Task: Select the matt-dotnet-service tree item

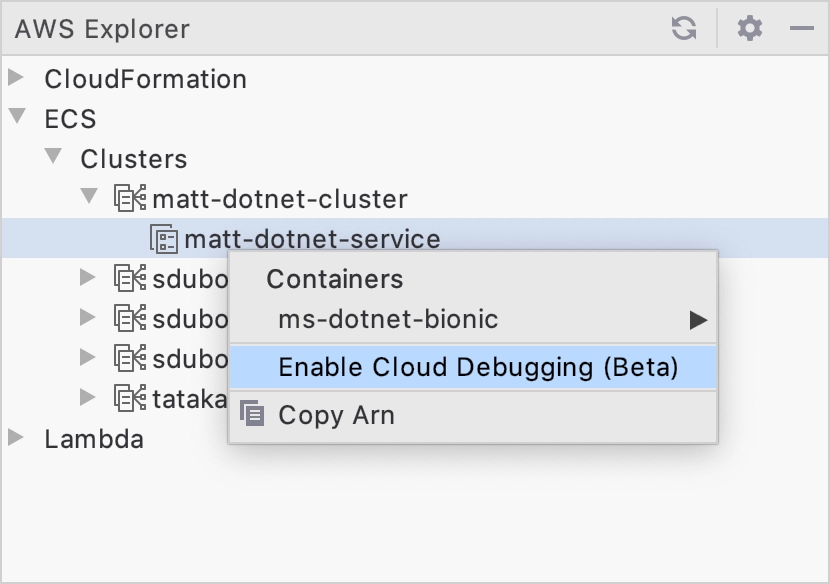Action: point(312,239)
